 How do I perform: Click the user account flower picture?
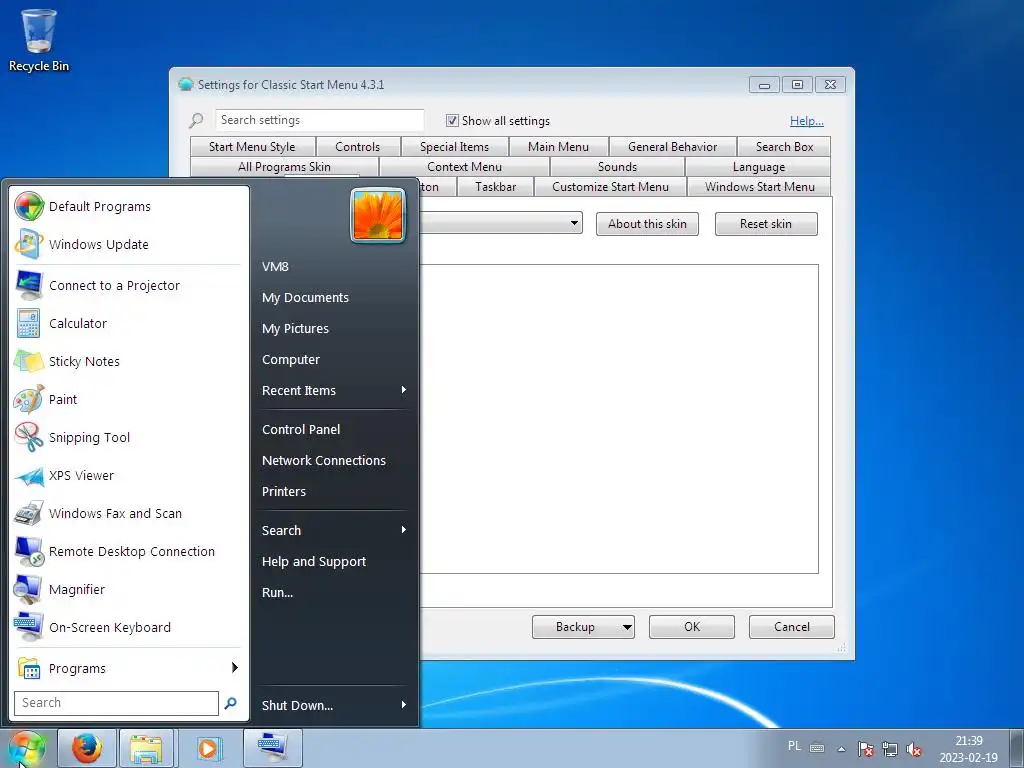(x=377, y=215)
